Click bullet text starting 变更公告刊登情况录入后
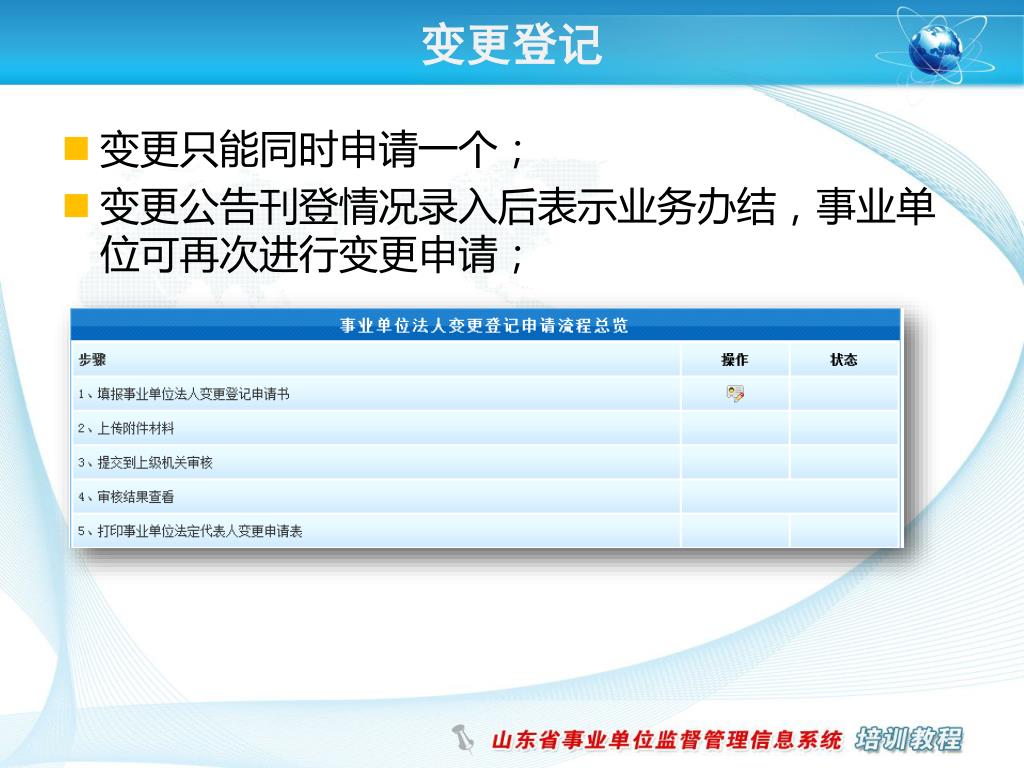 (x=517, y=230)
